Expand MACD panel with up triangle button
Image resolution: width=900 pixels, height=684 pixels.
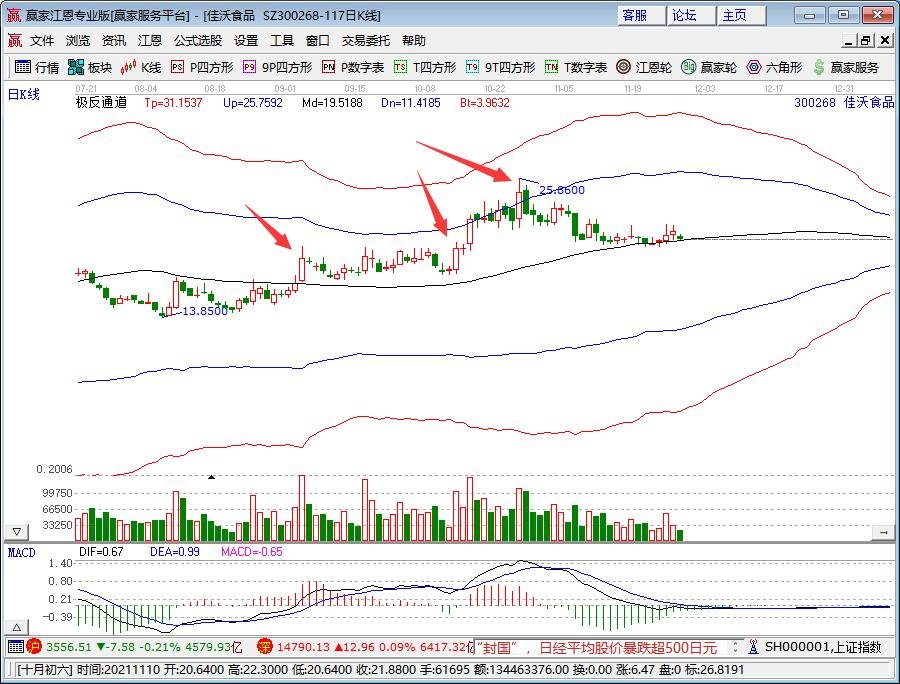tap(17, 627)
